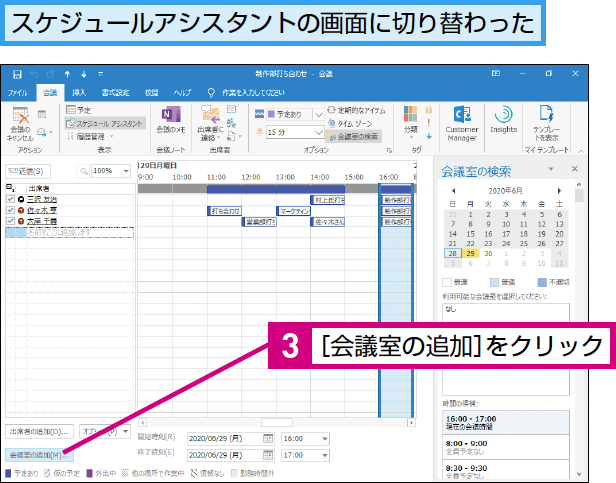Viewport: 616px width, 483px height.
Task: Uncheck attendee 三沢 友治
Action: 10,199
